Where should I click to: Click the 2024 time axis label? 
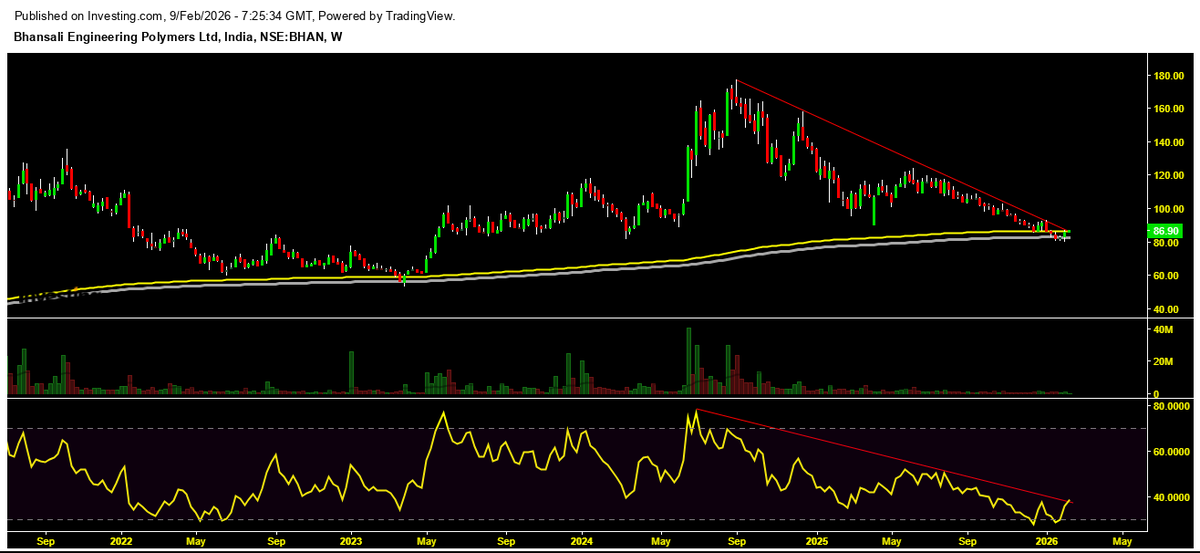point(583,541)
